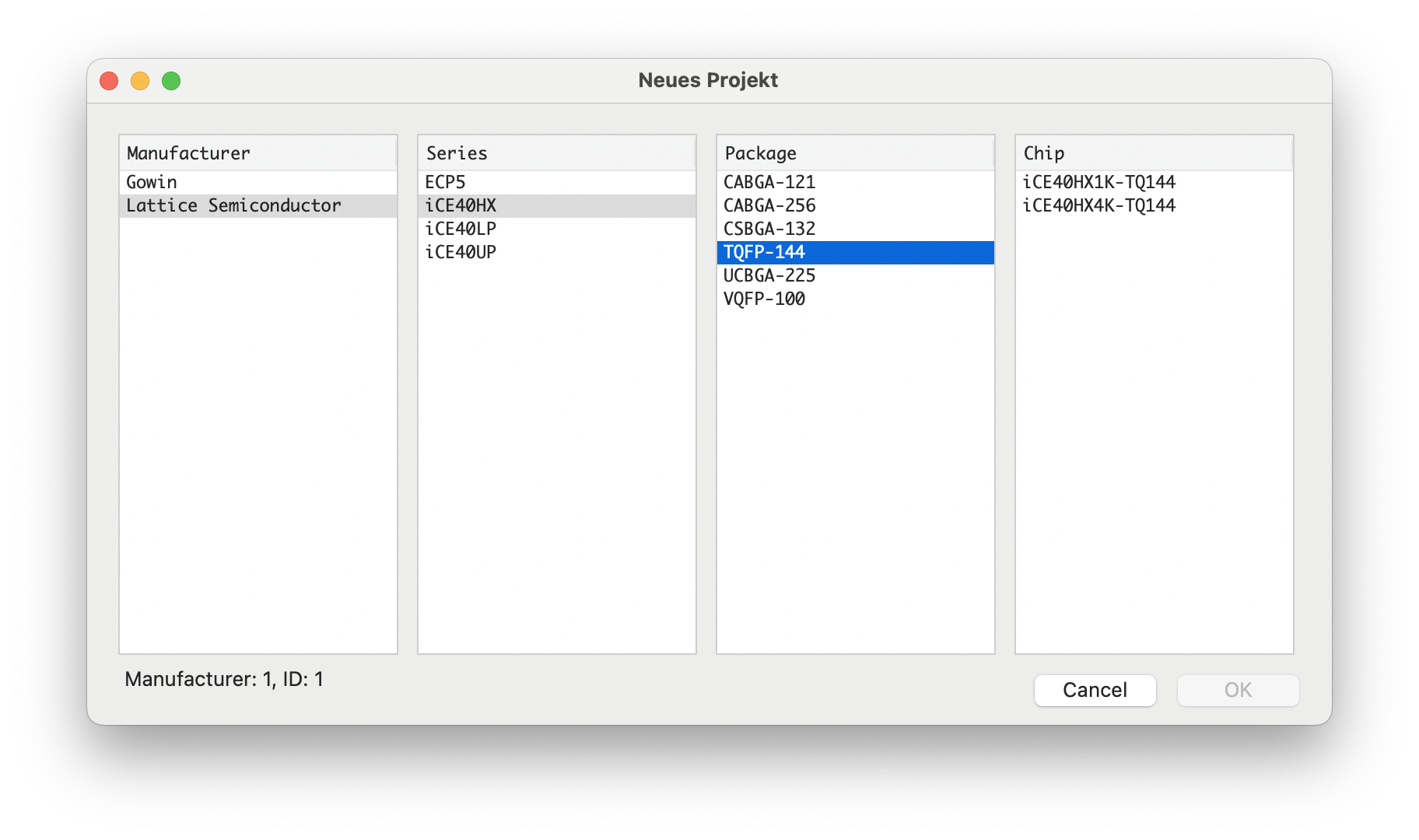Screen dimensions: 1419x840
Task: Select CSBGA-132 package
Action: 856,229
